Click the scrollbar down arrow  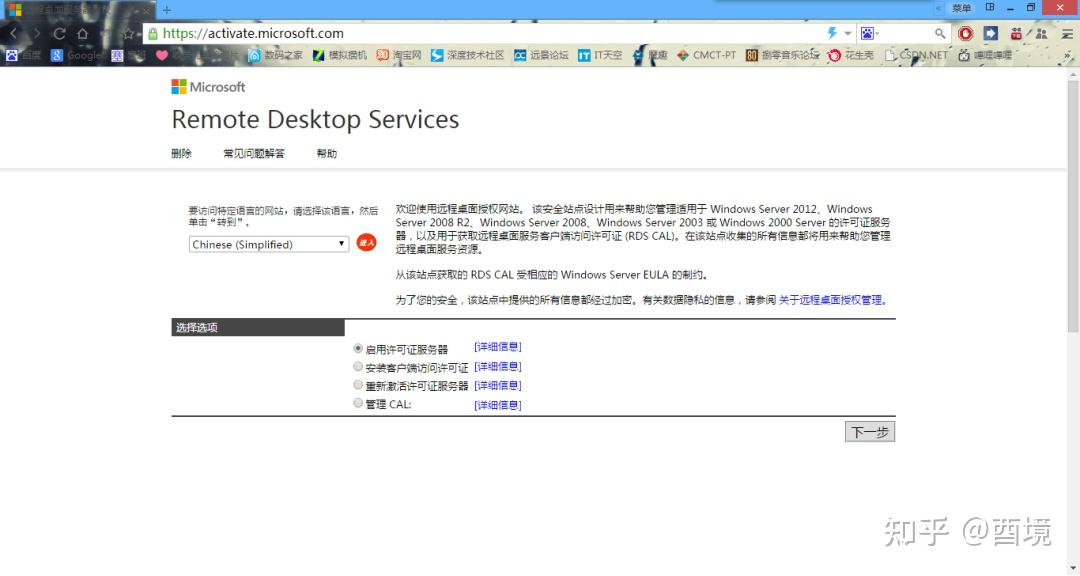tap(1073, 569)
